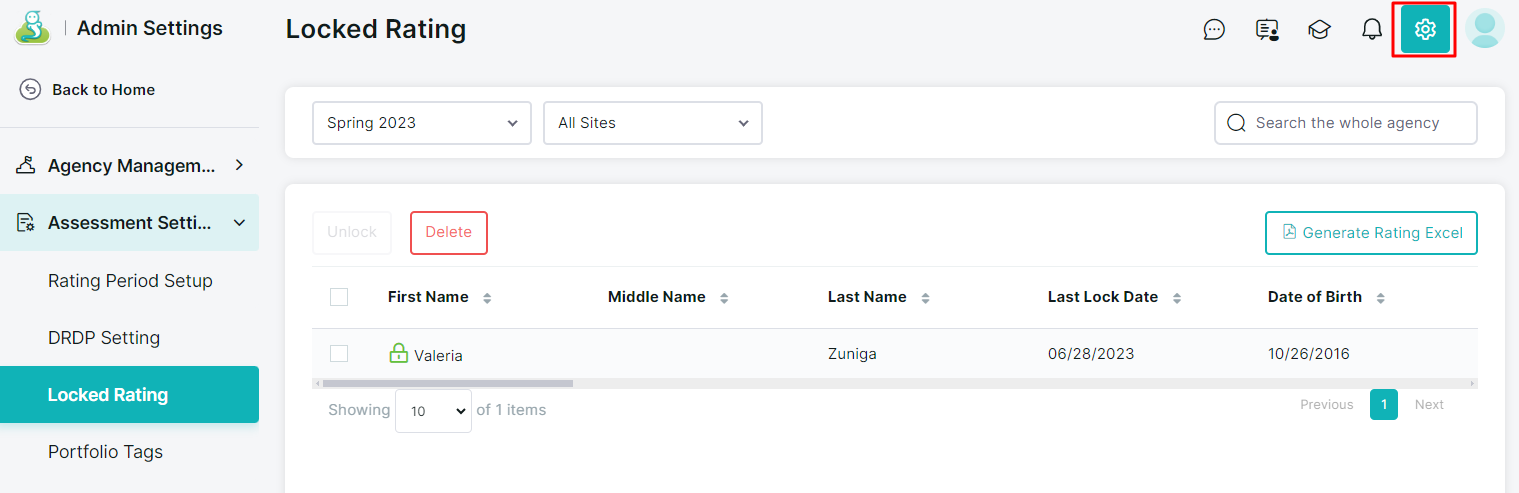Click the green lock icon beside Valeria
The width and height of the screenshot is (1519, 493).
click(x=398, y=353)
